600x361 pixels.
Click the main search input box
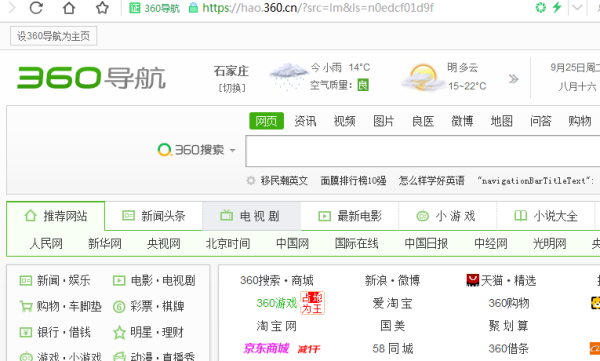(422, 151)
